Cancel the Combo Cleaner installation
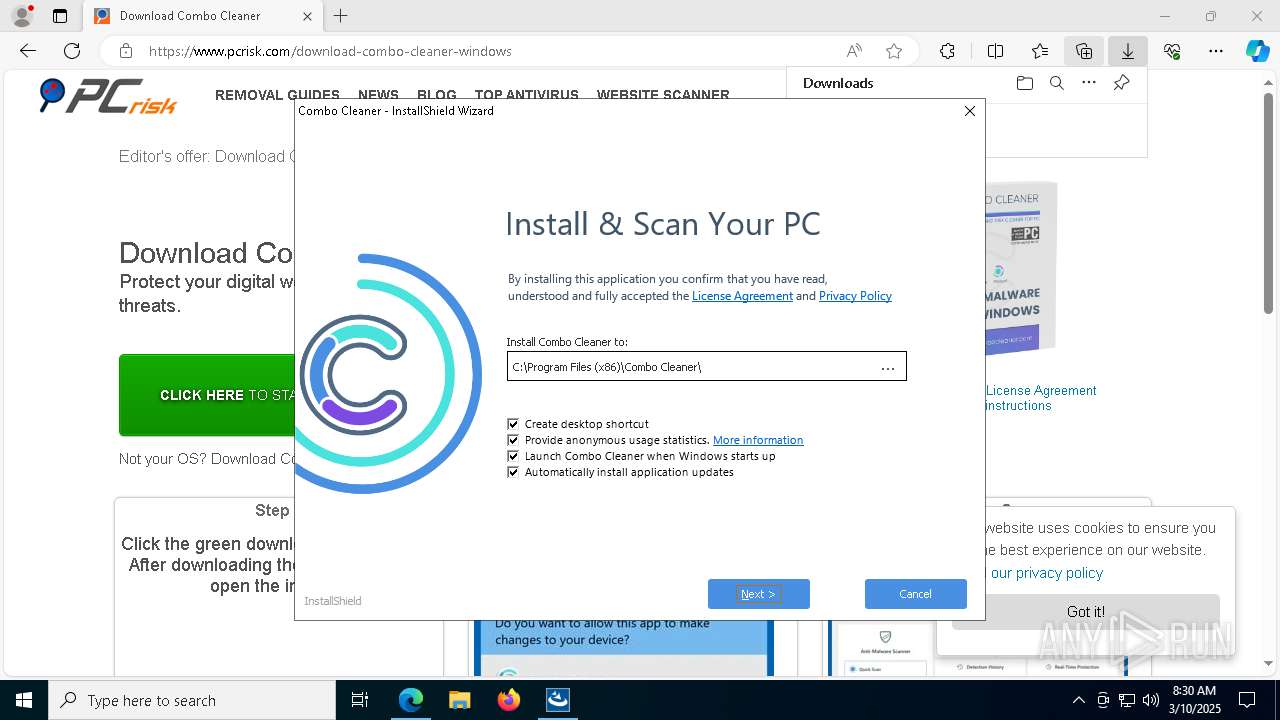The image size is (1280, 720). 916,594
